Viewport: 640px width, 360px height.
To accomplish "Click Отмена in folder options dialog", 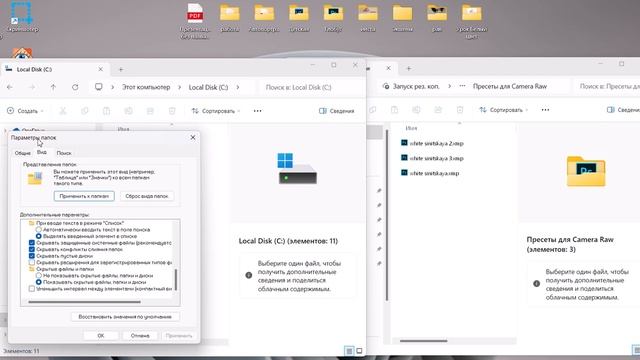I will pyautogui.click(x=140, y=336).
